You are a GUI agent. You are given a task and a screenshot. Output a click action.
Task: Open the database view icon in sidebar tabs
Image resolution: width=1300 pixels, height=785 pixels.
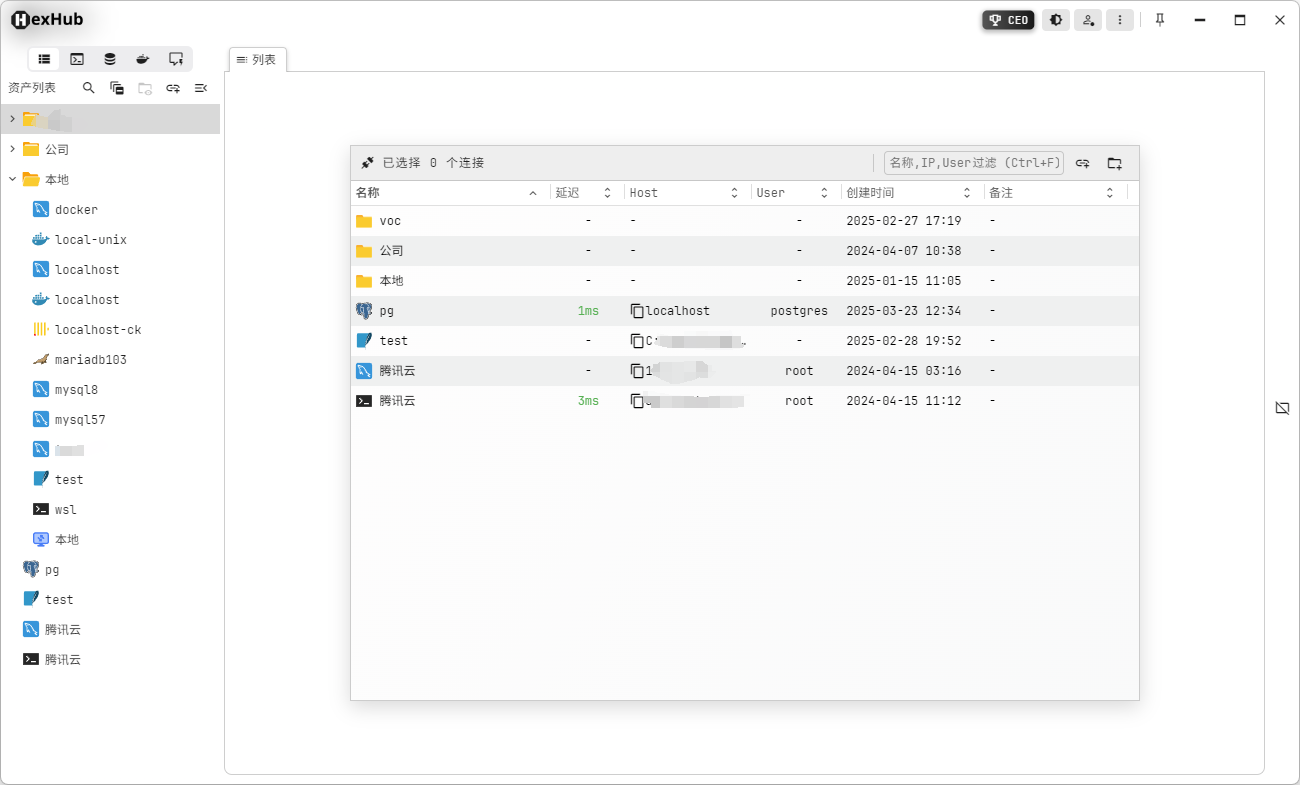[x=110, y=59]
